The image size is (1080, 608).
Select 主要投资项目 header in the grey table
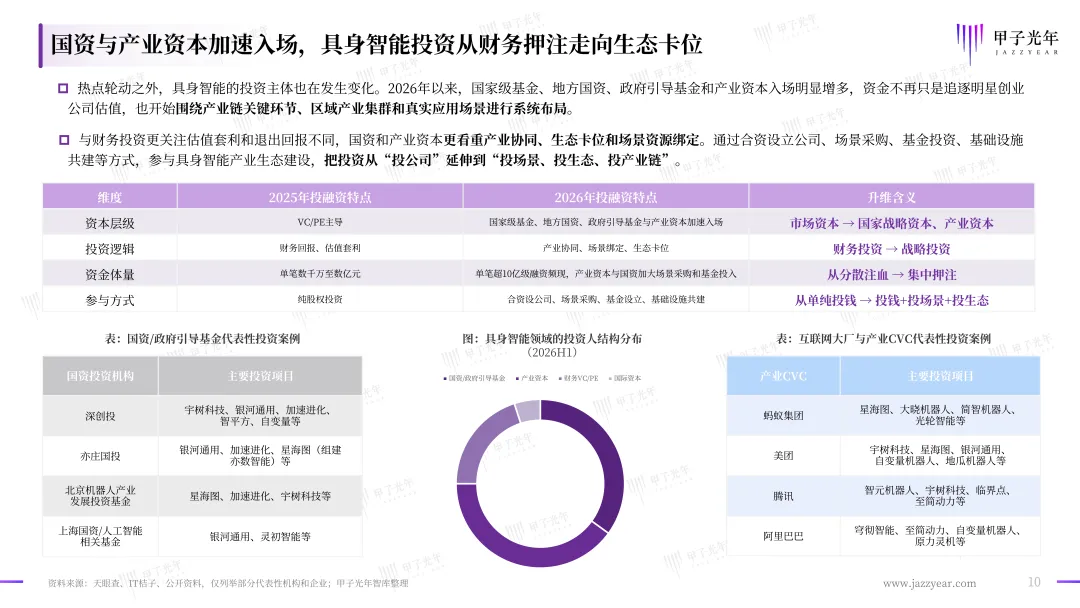click(x=260, y=376)
